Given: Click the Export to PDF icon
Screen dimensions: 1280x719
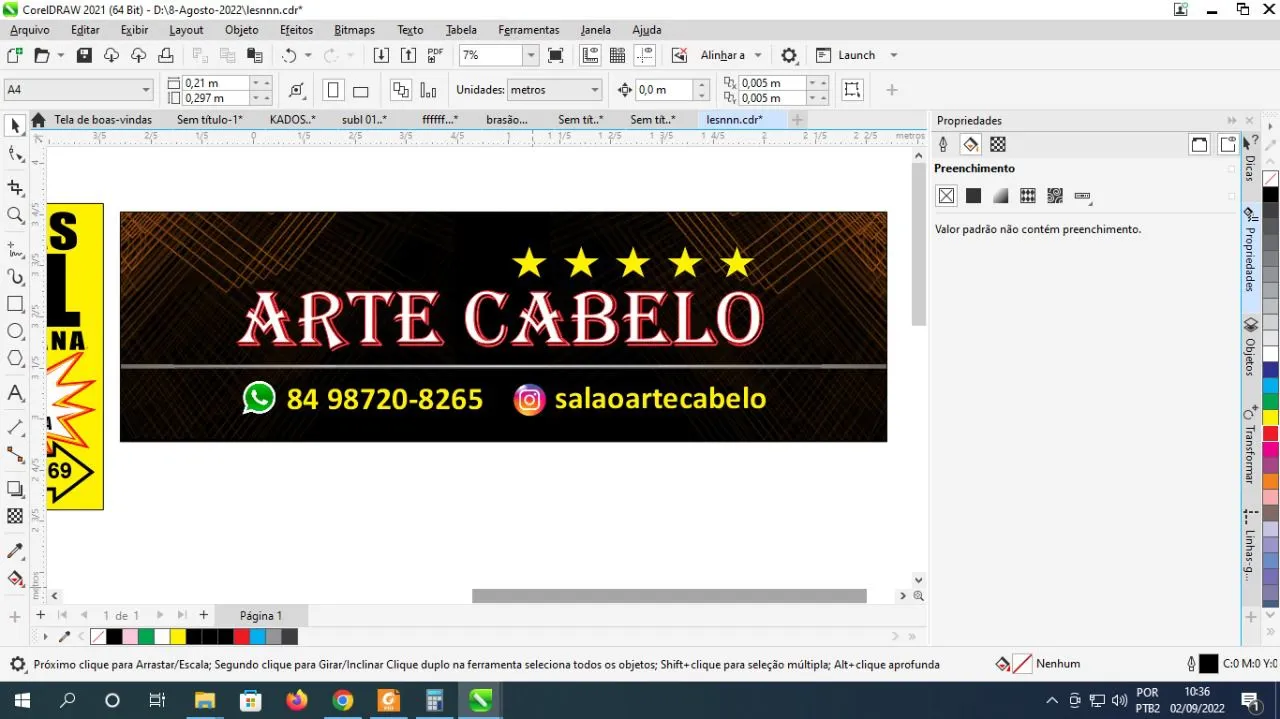Looking at the screenshot, I should click(435, 55).
